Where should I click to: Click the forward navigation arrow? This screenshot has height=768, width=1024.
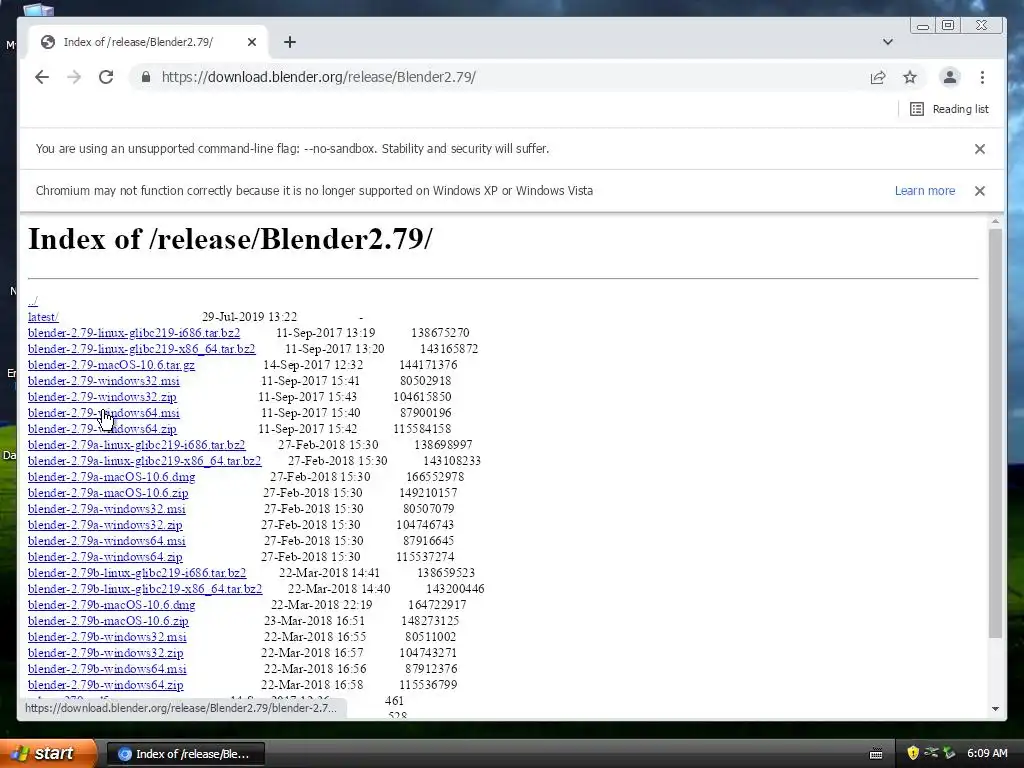pos(74,77)
